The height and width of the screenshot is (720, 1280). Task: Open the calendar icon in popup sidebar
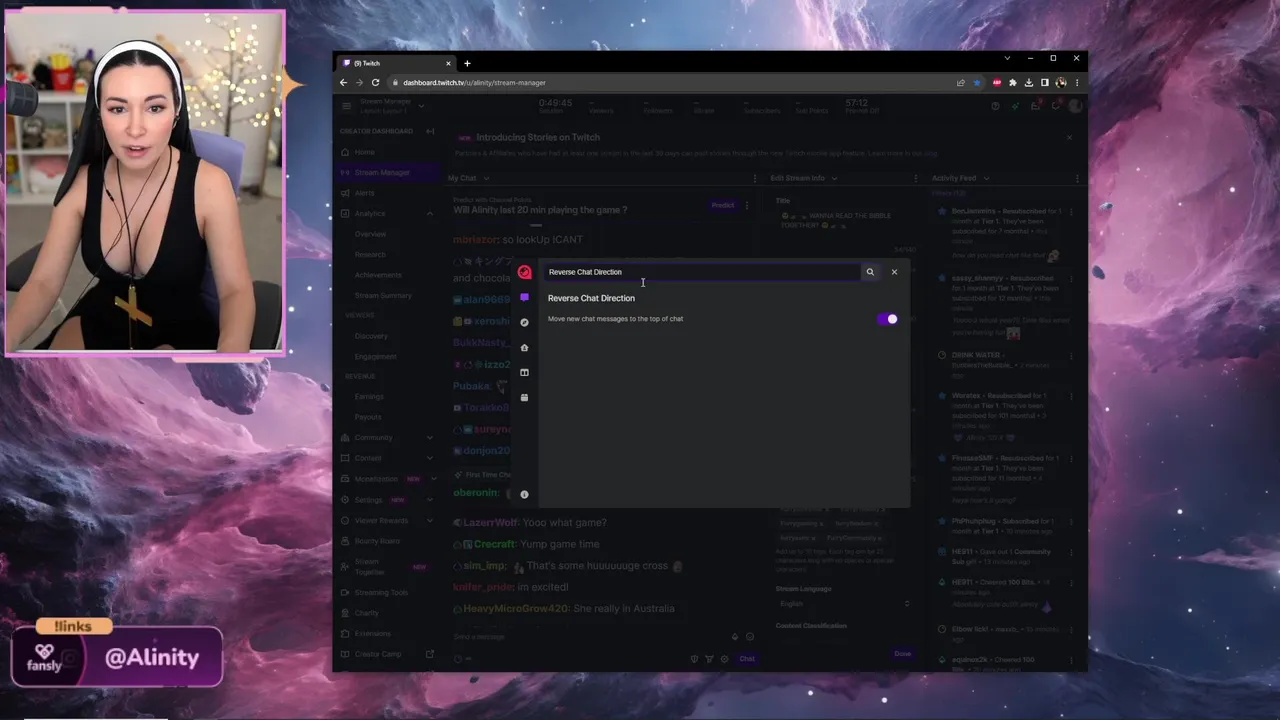524,397
